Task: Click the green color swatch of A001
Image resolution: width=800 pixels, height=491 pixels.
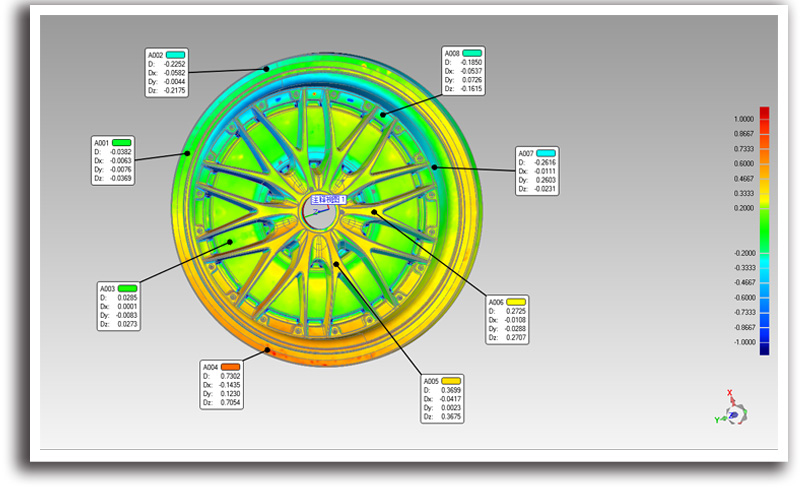Action: (123, 143)
